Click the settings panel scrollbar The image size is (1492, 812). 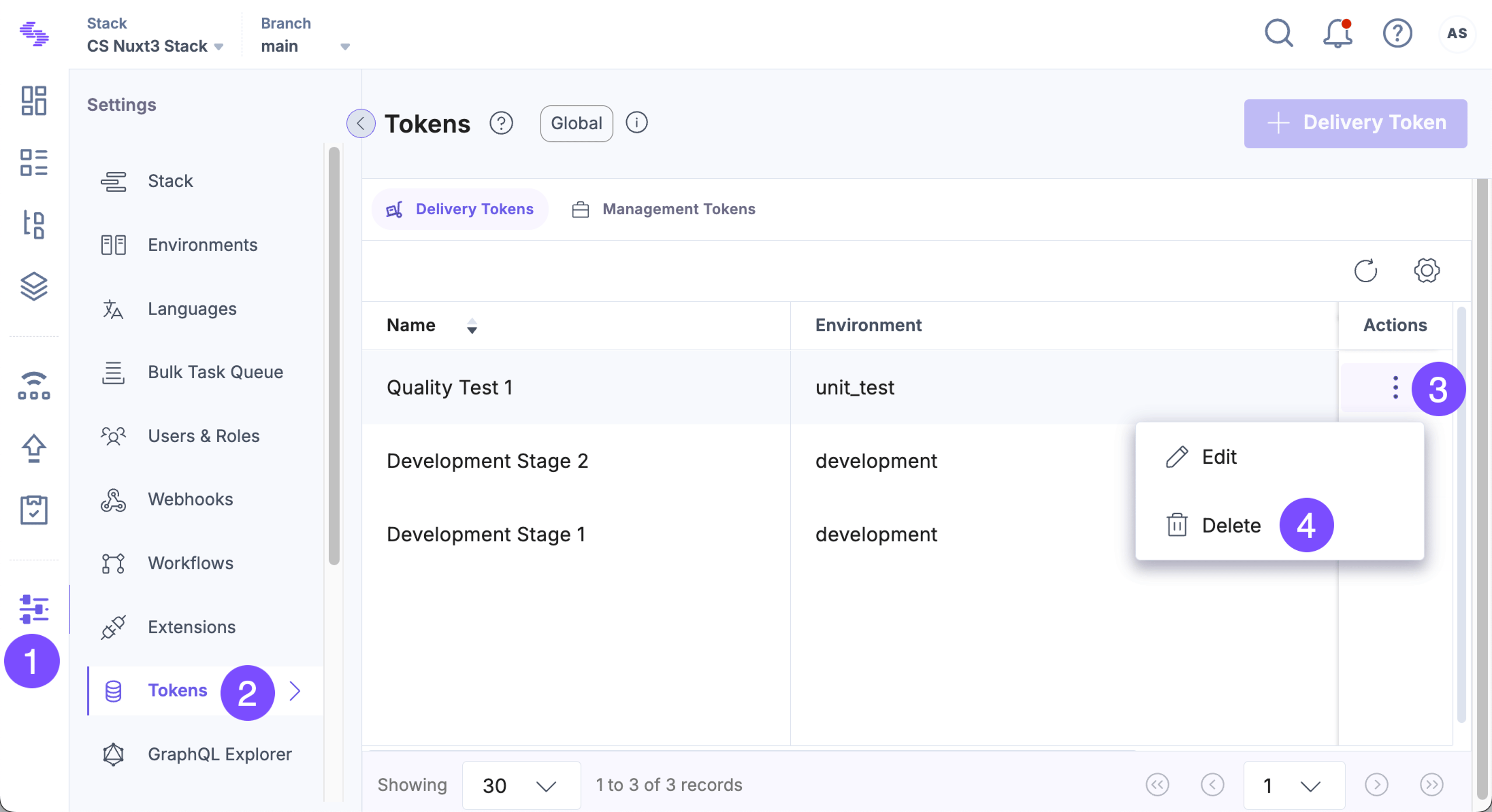[x=334, y=355]
